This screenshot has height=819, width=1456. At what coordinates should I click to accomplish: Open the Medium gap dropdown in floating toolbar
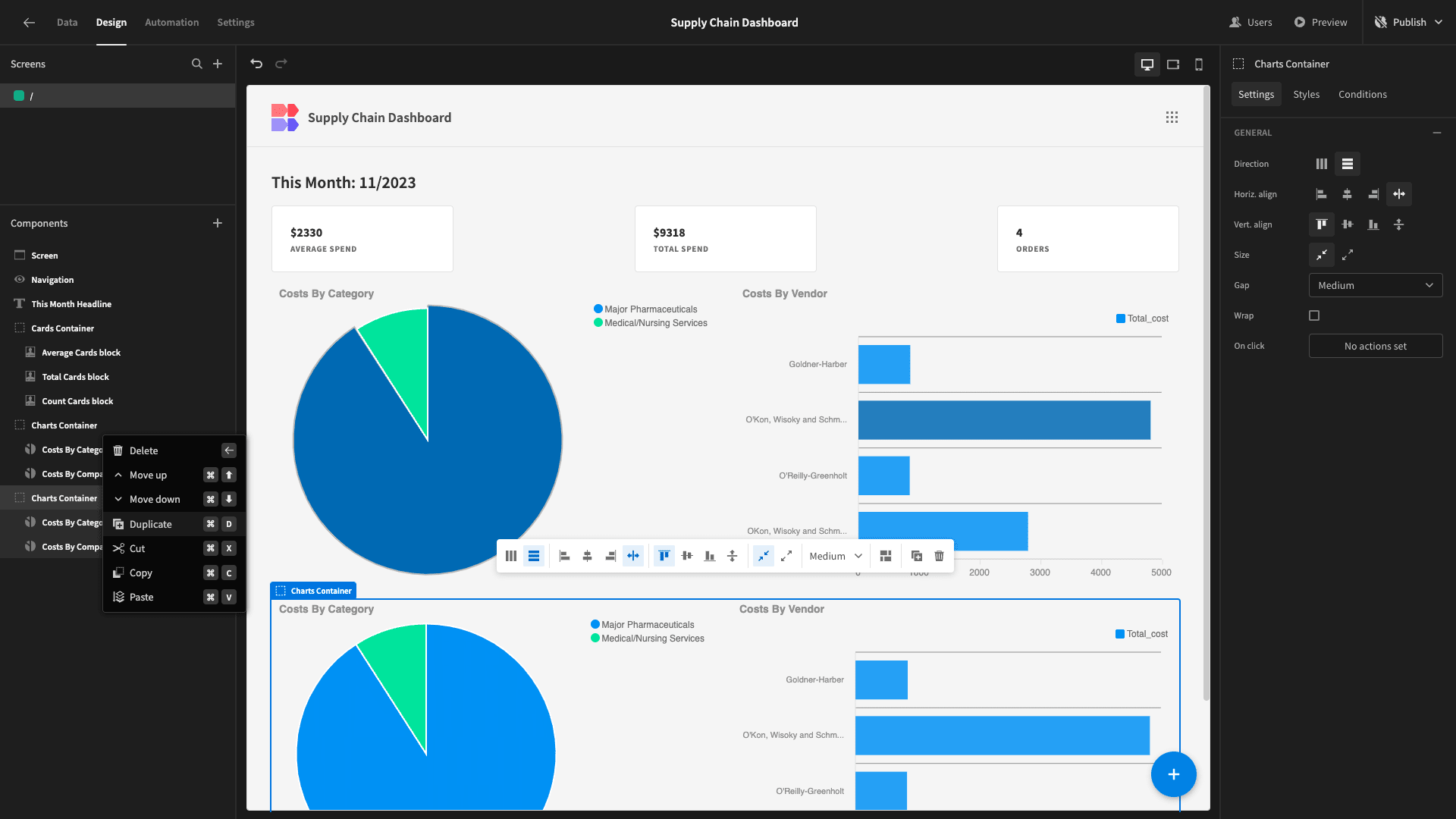(x=836, y=556)
